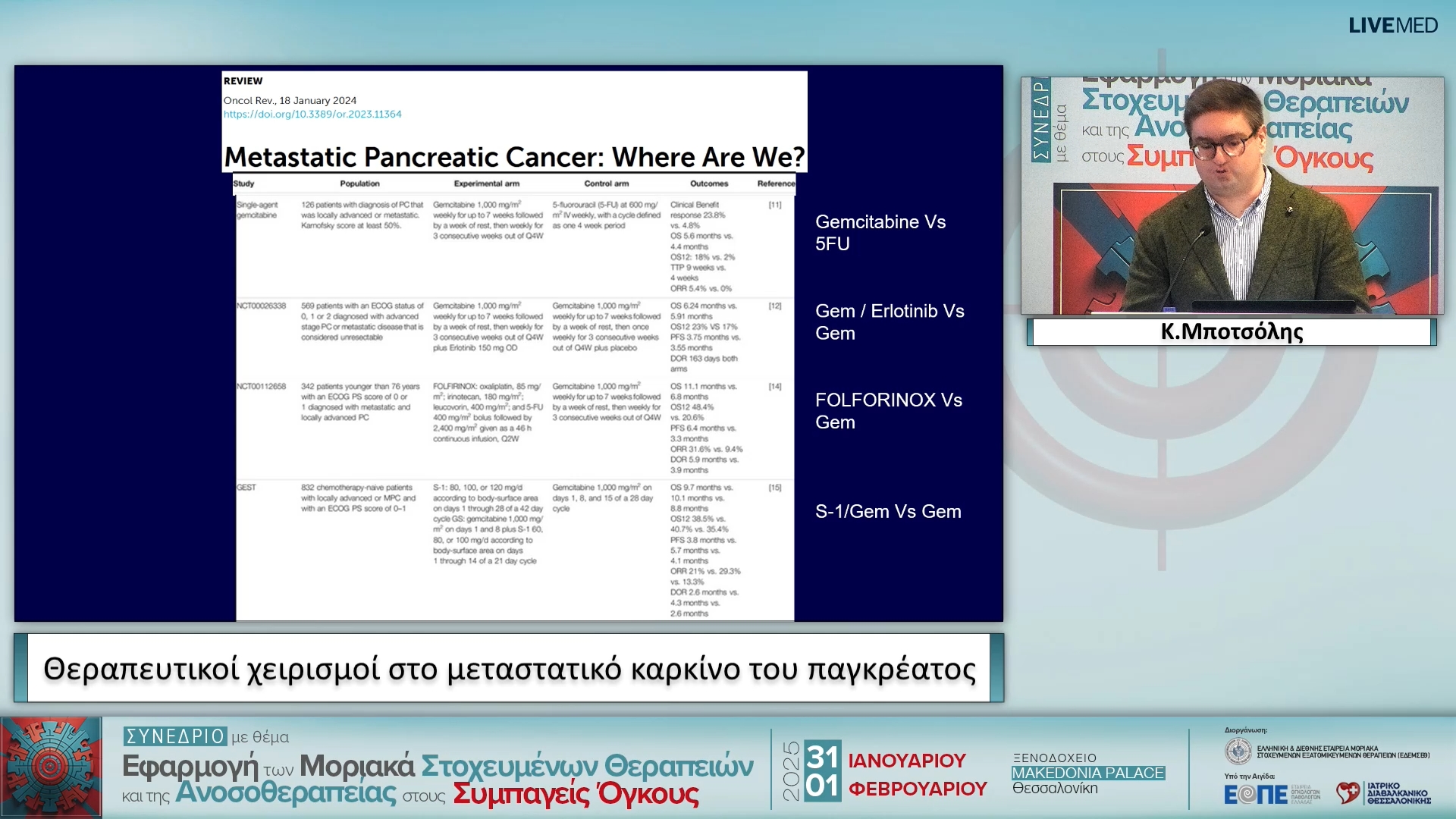Click the MAKEDONIA PALACE venue label
The width and height of the screenshot is (1456, 819).
(x=1087, y=773)
